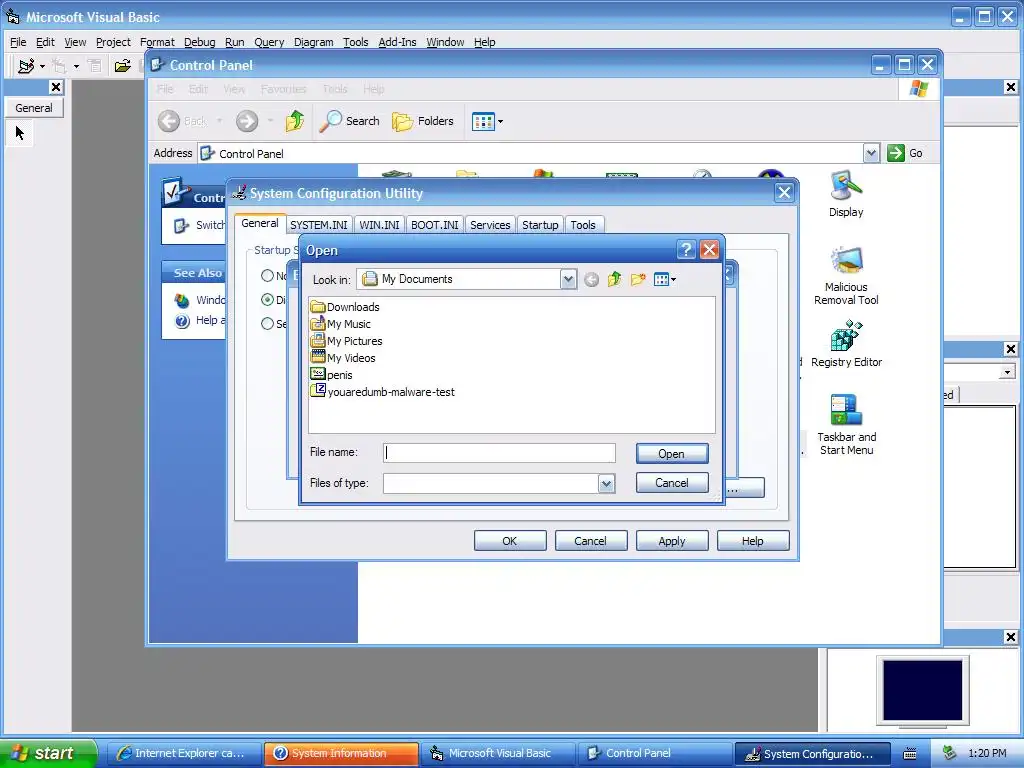The image size is (1024, 768).
Task: Click the Start button
Action: (48, 754)
